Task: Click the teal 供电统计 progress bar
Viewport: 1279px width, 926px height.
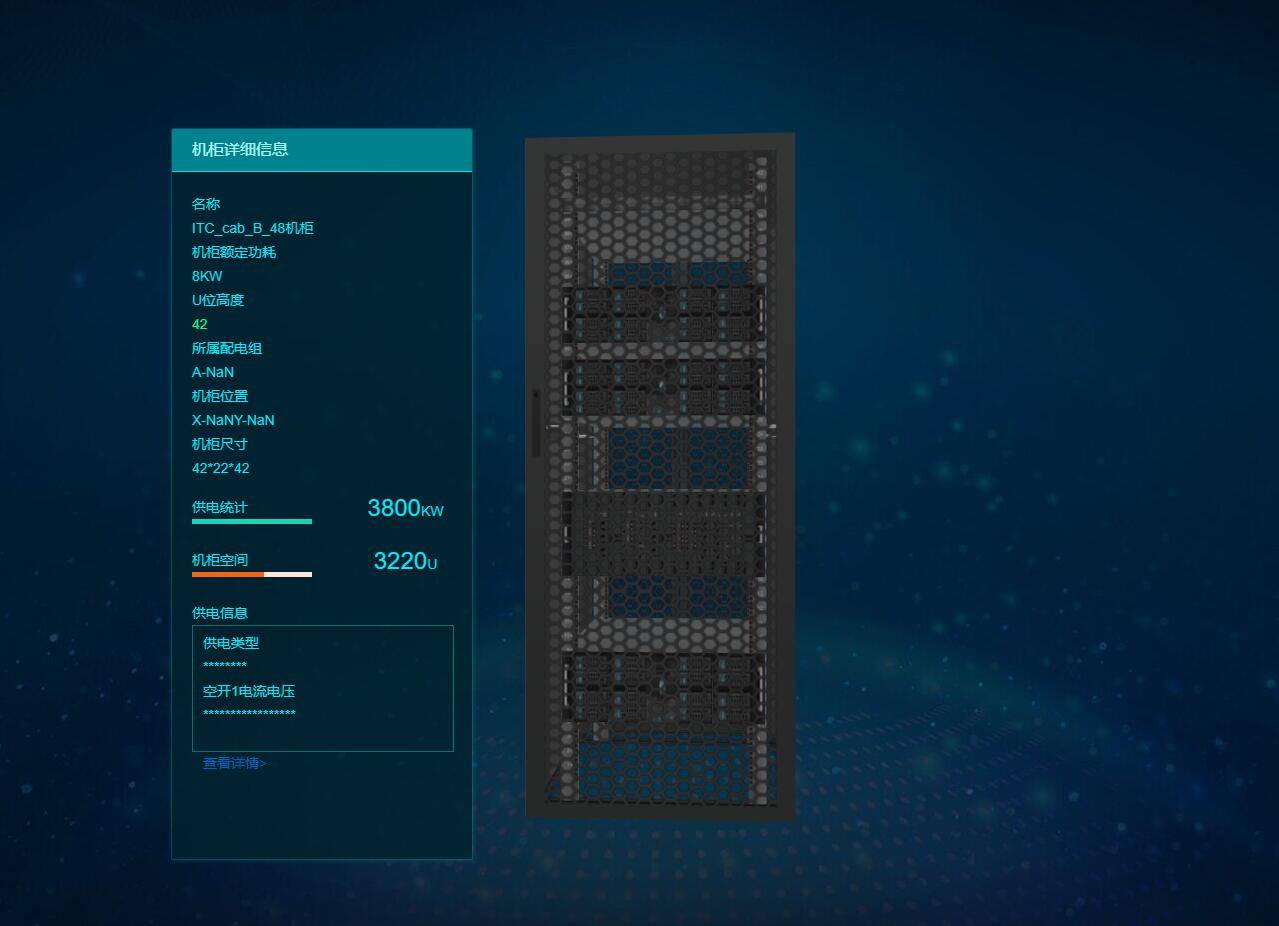Action: click(x=252, y=521)
